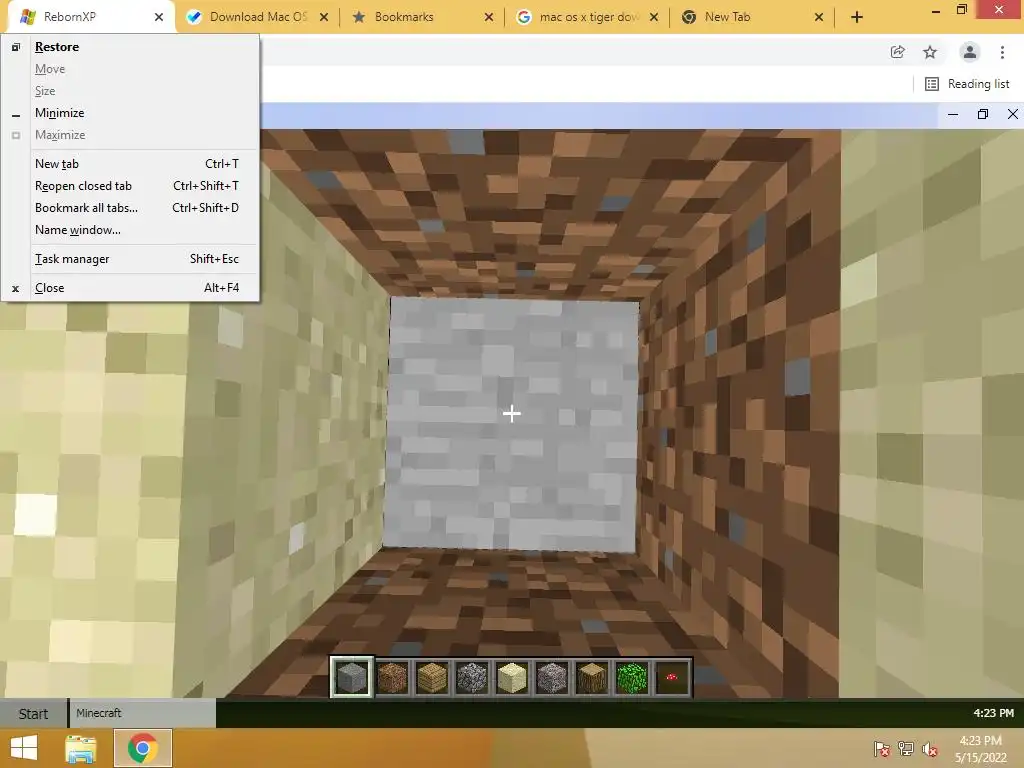Open the network tray icon
This screenshot has width=1024, height=768.
pyautogui.click(x=906, y=749)
